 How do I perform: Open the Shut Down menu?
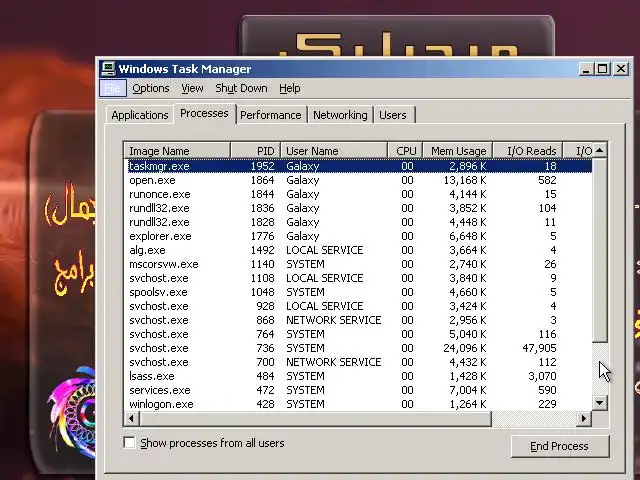pos(241,88)
